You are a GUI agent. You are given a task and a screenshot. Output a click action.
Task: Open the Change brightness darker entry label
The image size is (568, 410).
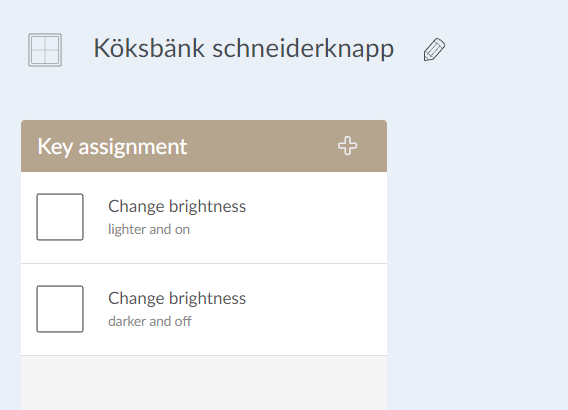point(177,299)
